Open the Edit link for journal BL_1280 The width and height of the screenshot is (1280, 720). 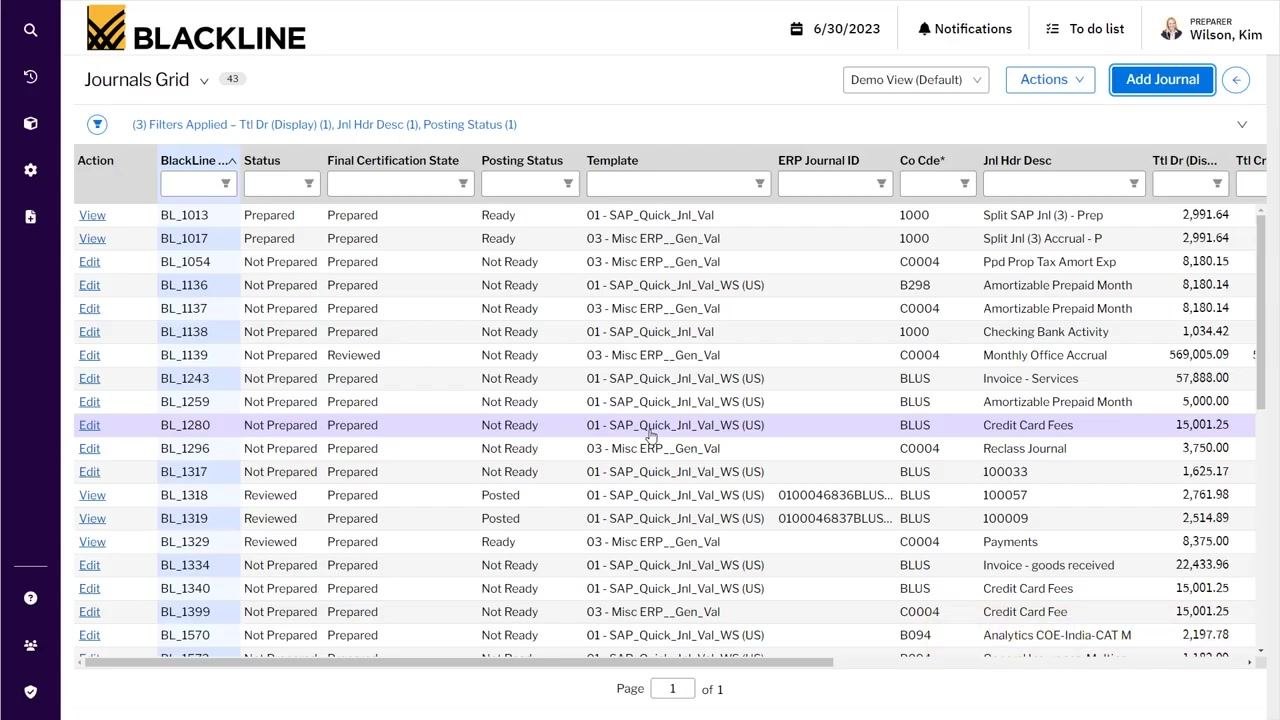89,425
